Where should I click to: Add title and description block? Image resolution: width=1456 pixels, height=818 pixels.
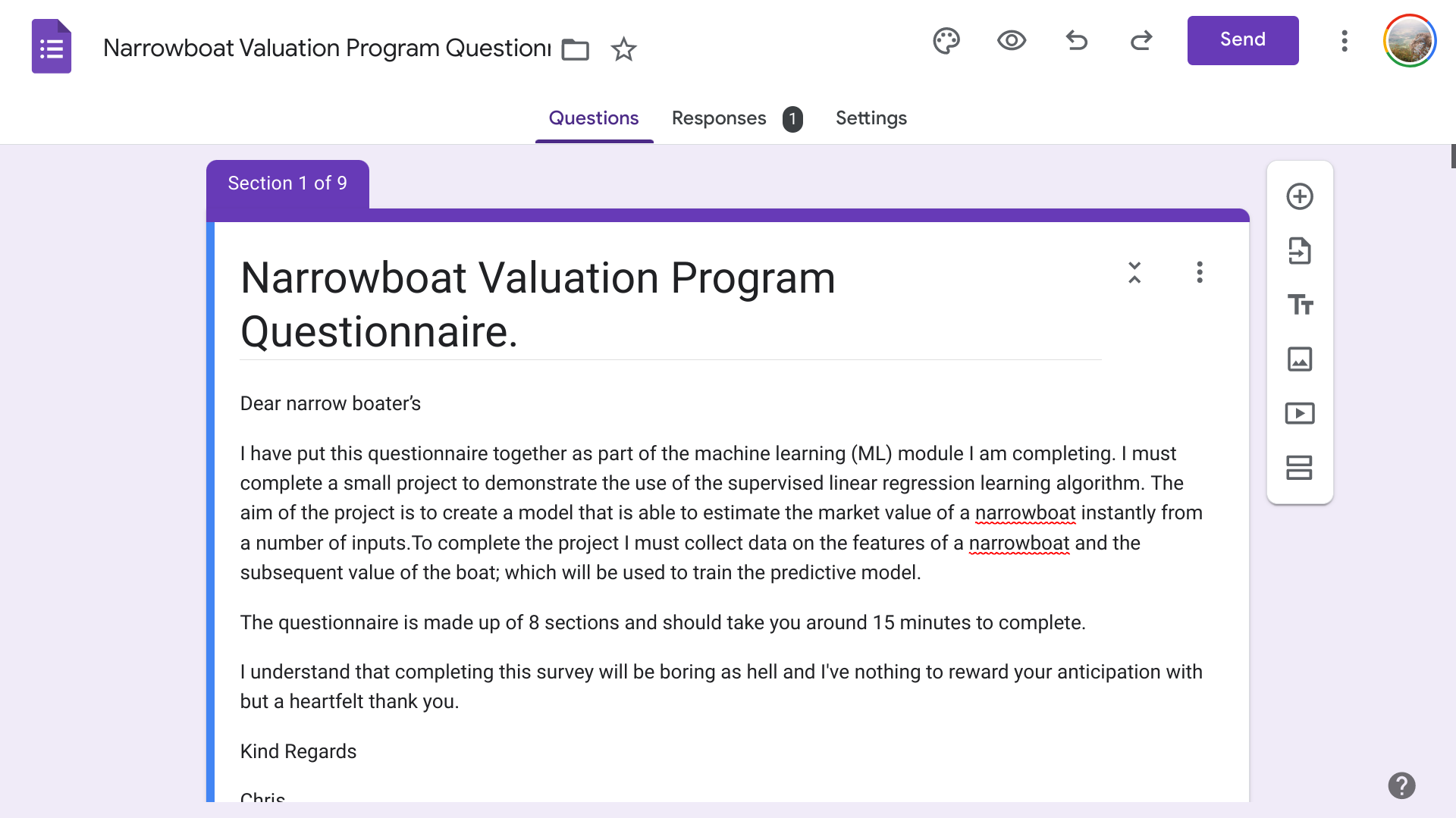pyautogui.click(x=1300, y=305)
